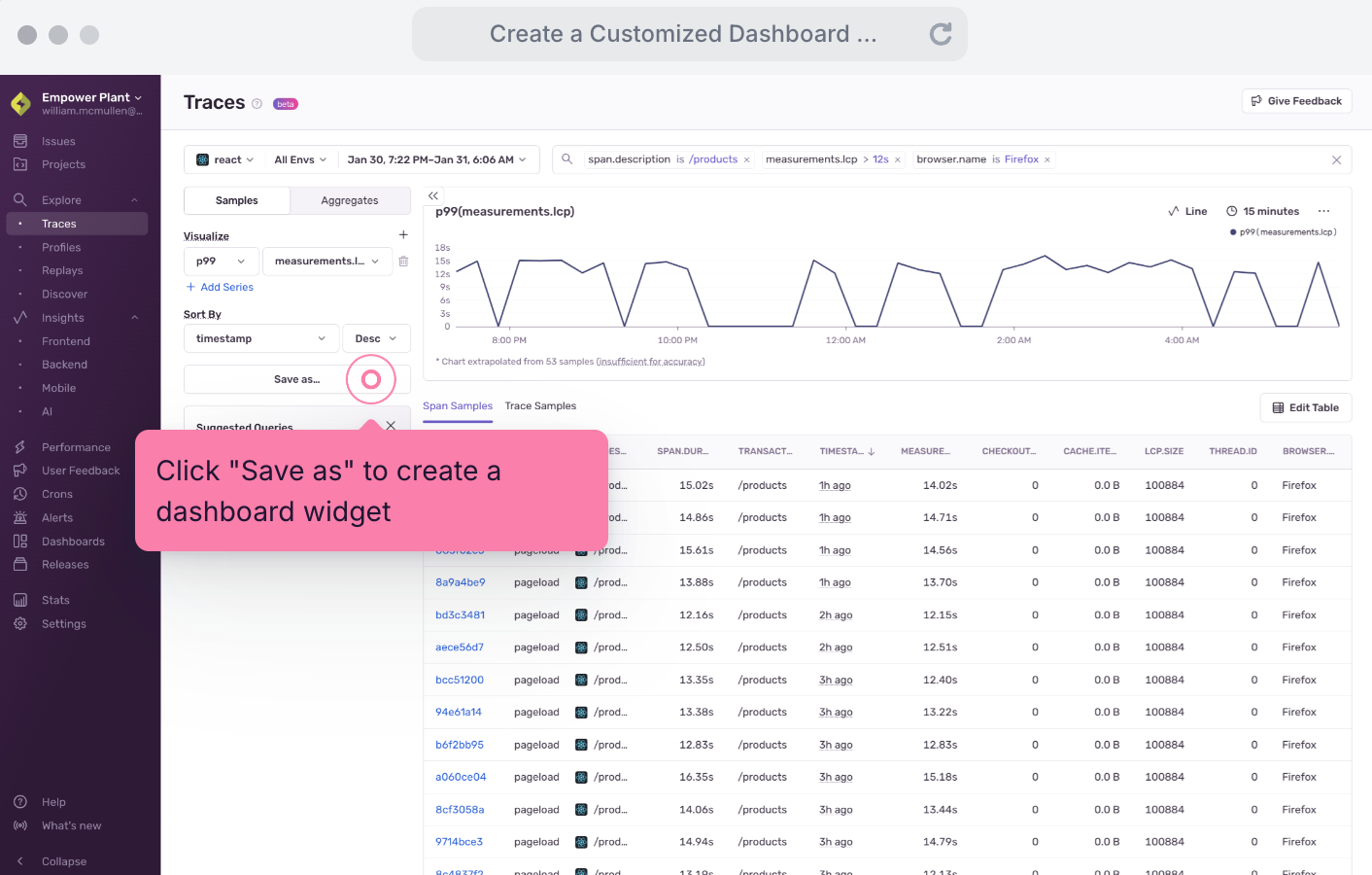Viewport: 1372px width, 875px height.
Task: Close the tooltip popup with its X
Action: click(391, 426)
